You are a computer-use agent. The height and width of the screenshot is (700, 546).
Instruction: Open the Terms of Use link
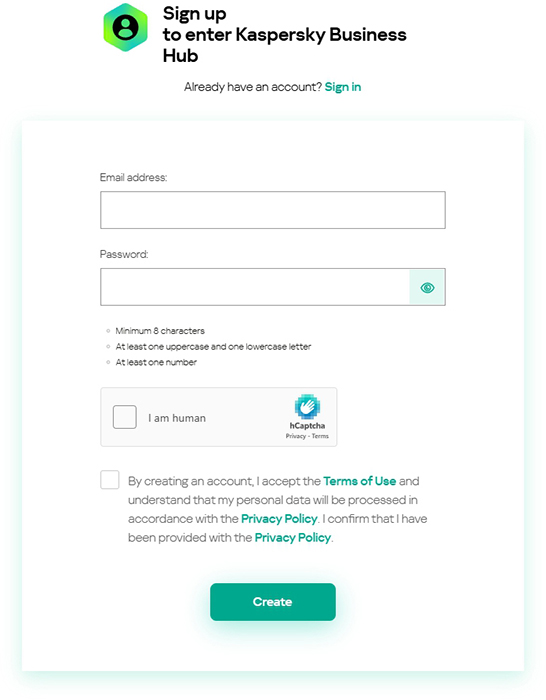click(x=360, y=481)
